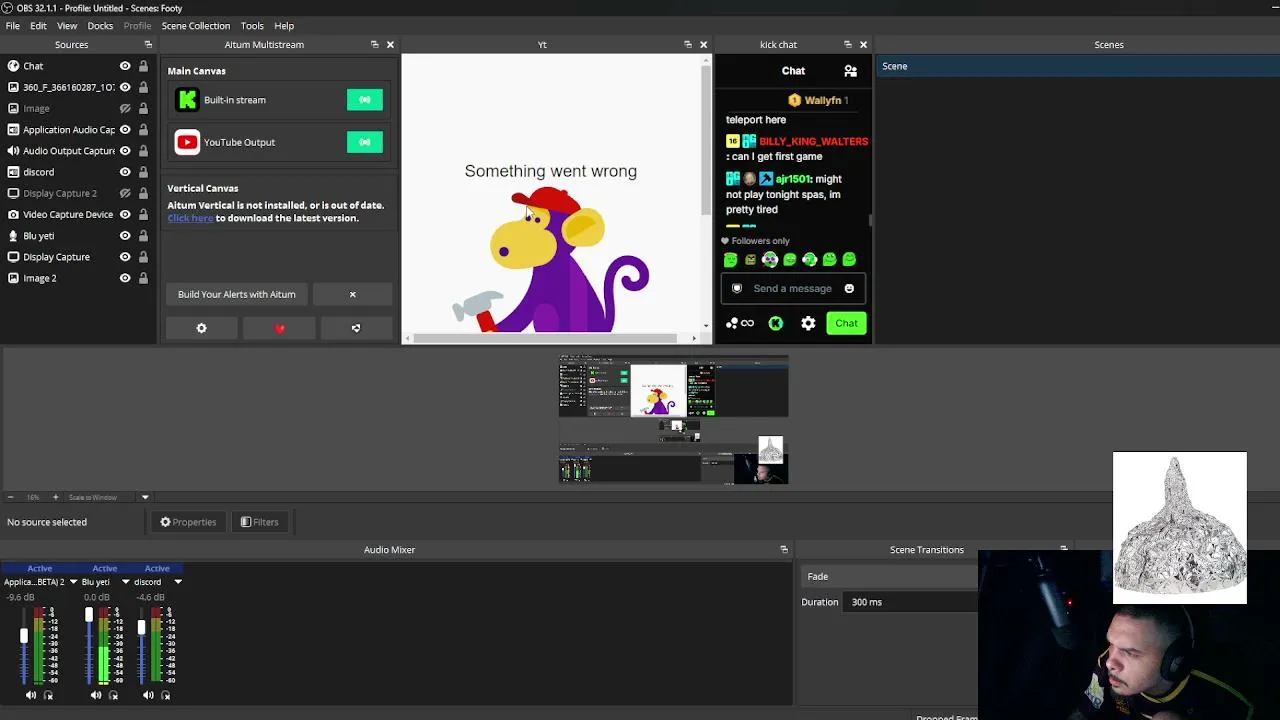Screen dimensions: 1280x720
Task: Open Build Your Alerts with Aitum
Action: tap(237, 294)
